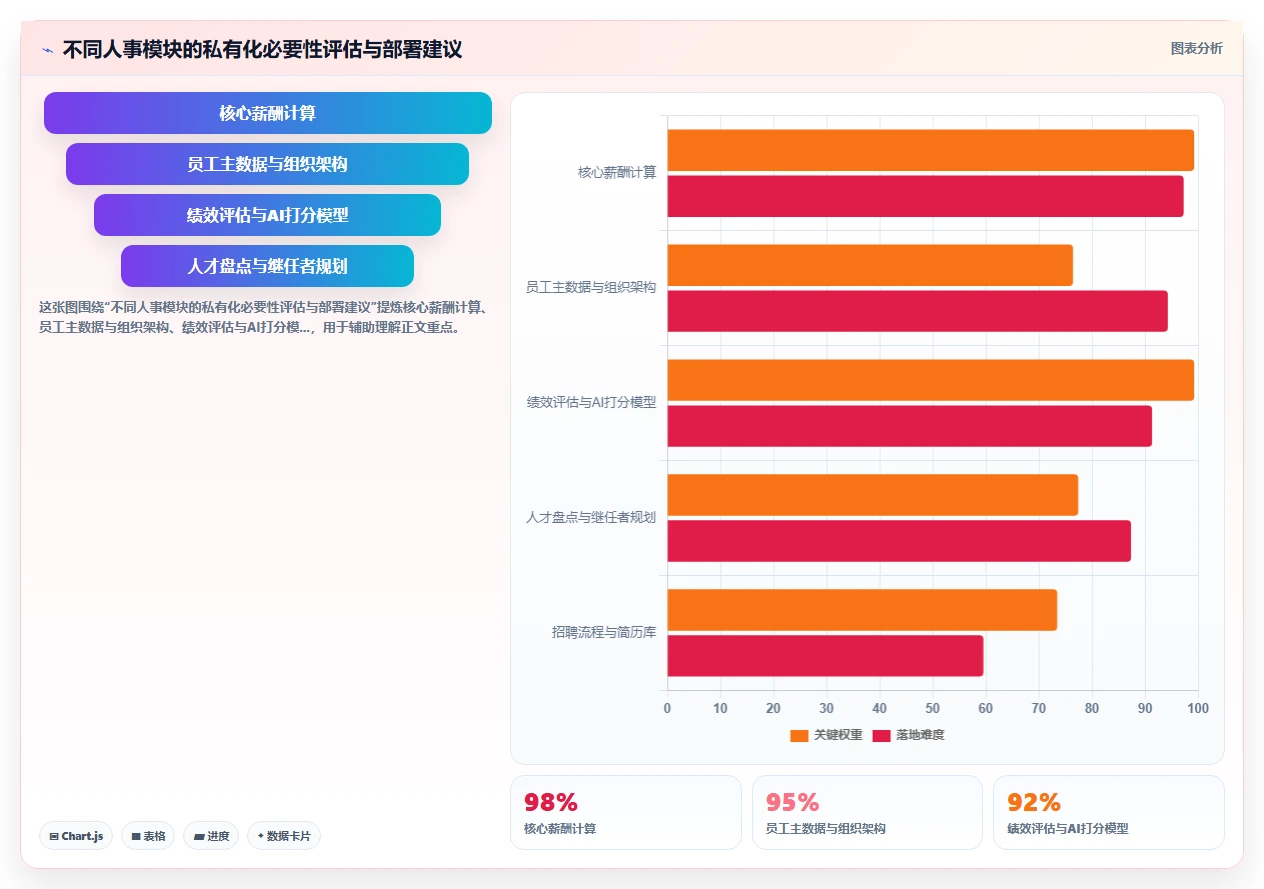
Task: Click the red bar for 招聘流程与简历库
Action: (826, 656)
